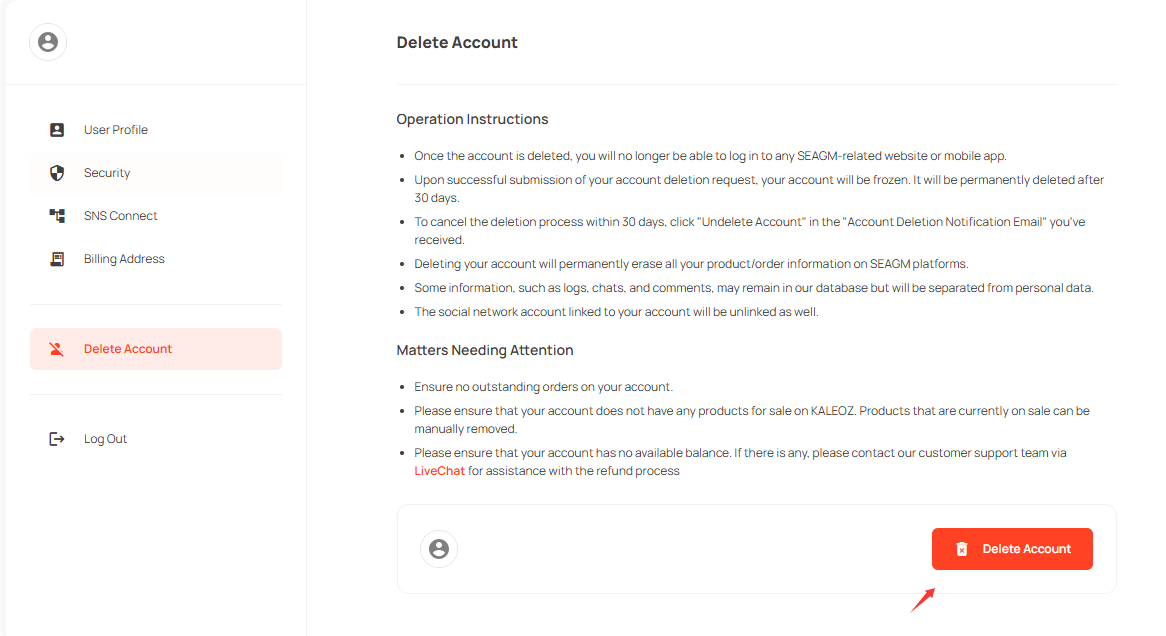Open the LiveChat support link
Image resolution: width=1166 pixels, height=636 pixels.
click(439, 471)
